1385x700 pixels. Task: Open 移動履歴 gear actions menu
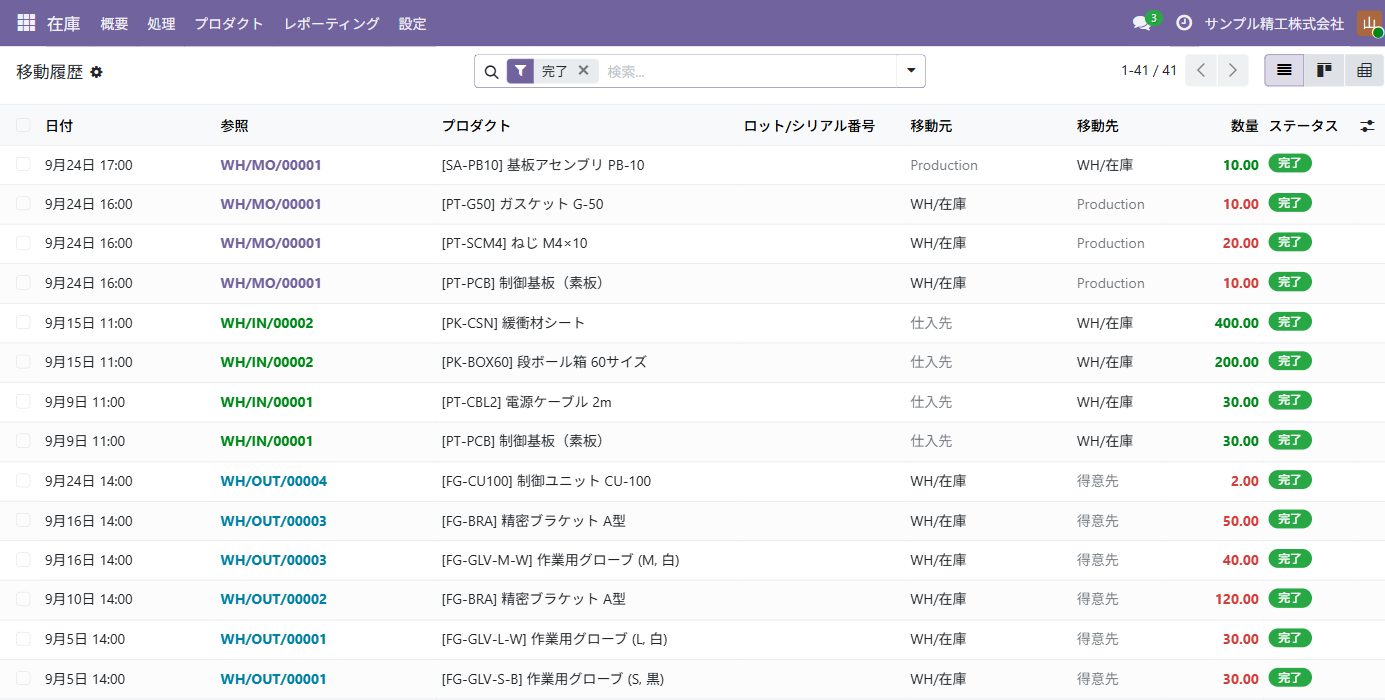coord(96,72)
